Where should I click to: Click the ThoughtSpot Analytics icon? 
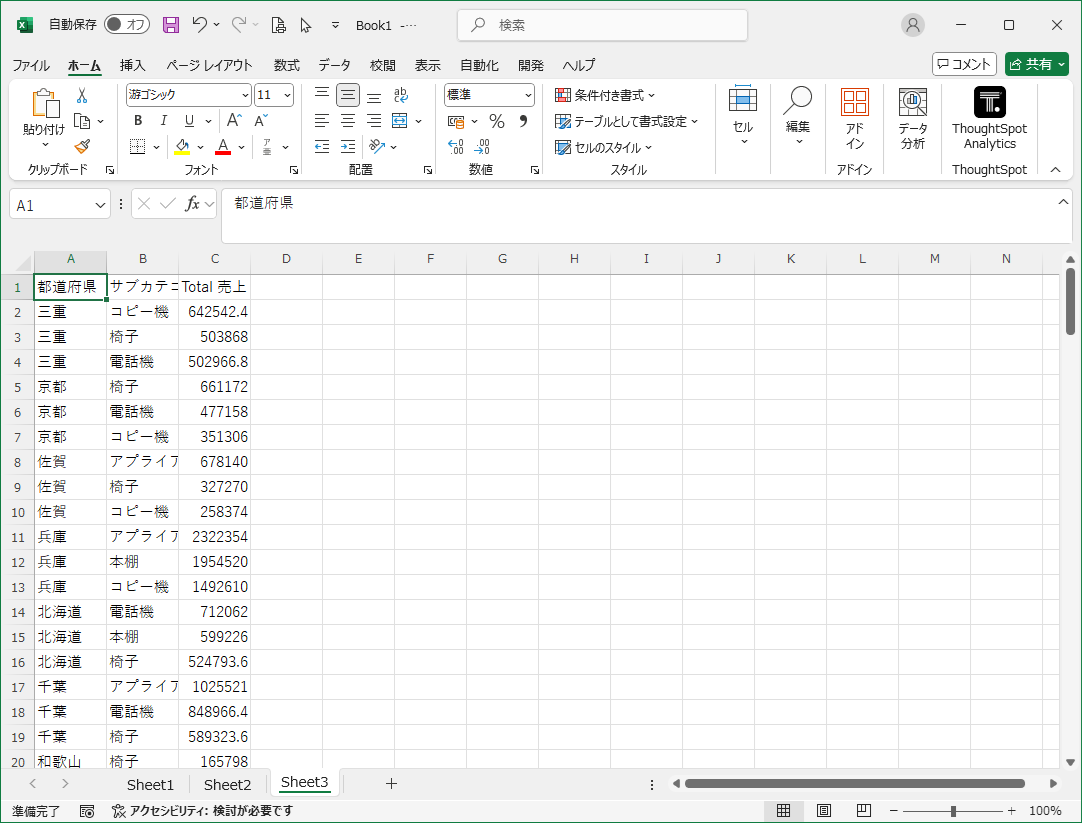(989, 102)
